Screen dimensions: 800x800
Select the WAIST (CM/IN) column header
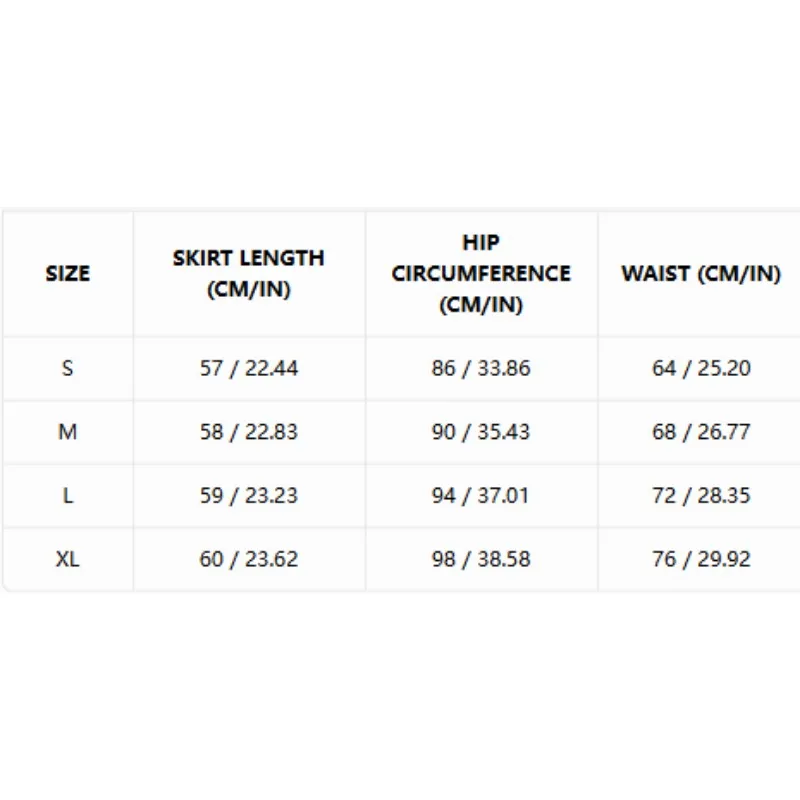pyautogui.click(x=701, y=273)
